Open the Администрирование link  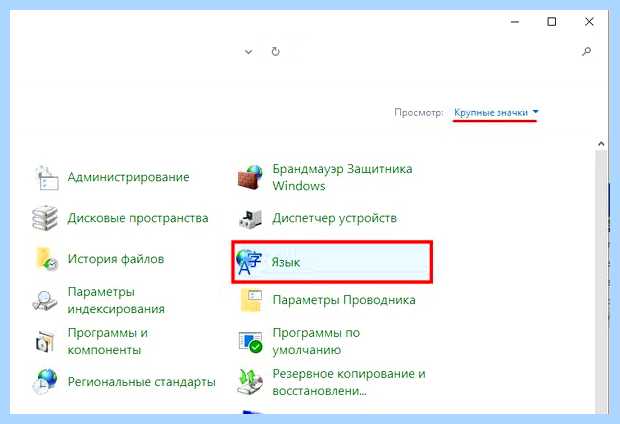tap(129, 177)
